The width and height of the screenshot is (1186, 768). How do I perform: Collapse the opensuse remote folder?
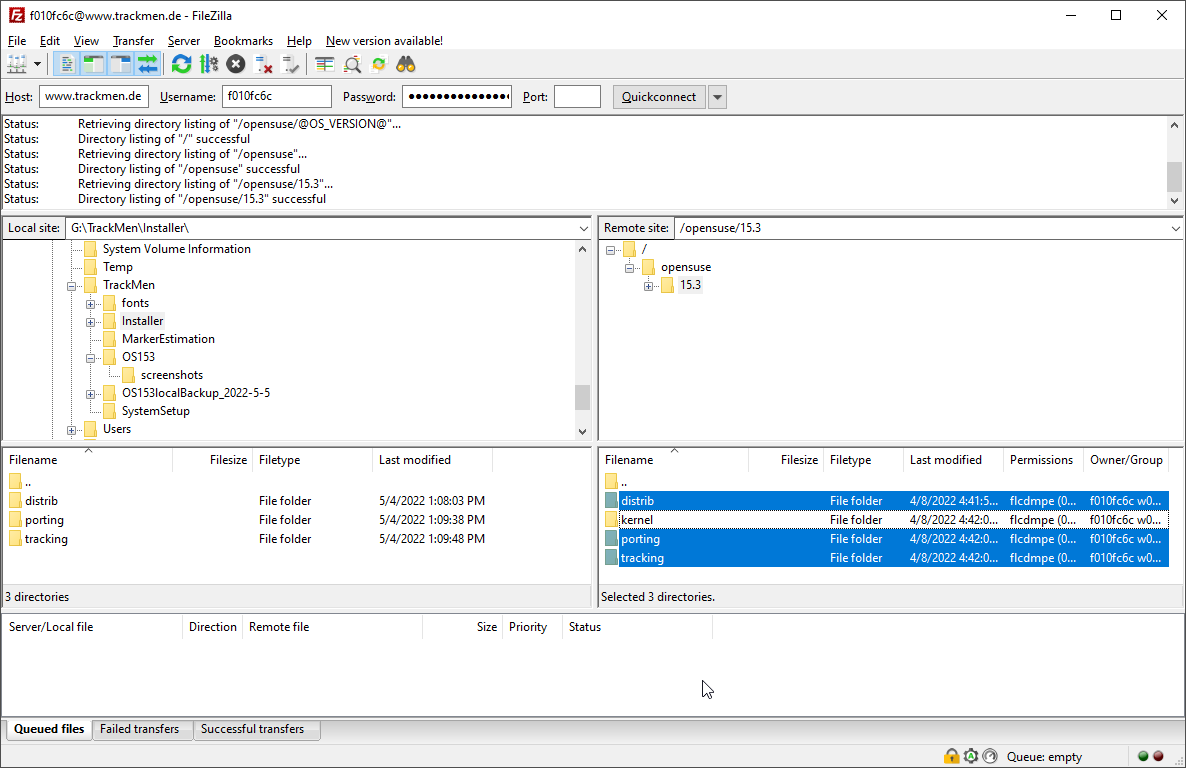point(629,267)
